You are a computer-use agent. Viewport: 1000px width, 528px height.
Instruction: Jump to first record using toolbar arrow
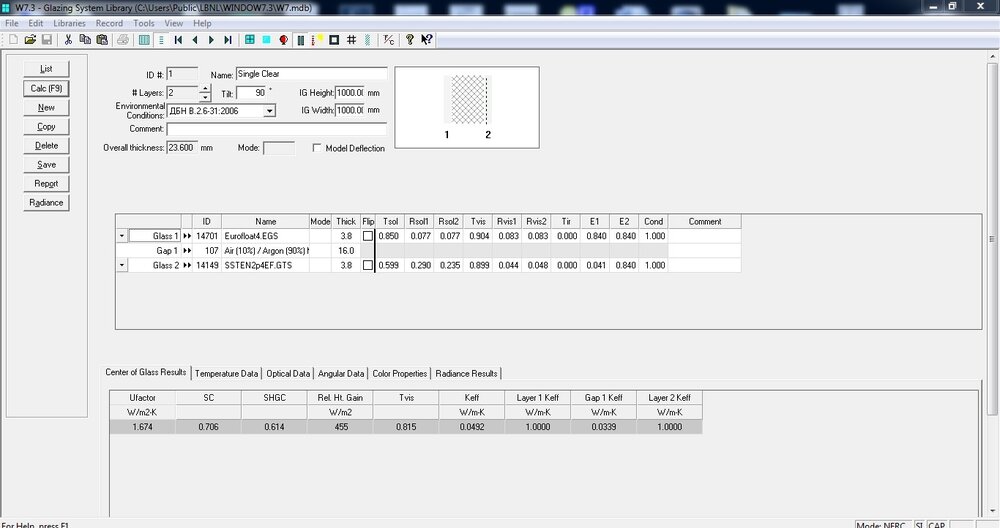178,40
